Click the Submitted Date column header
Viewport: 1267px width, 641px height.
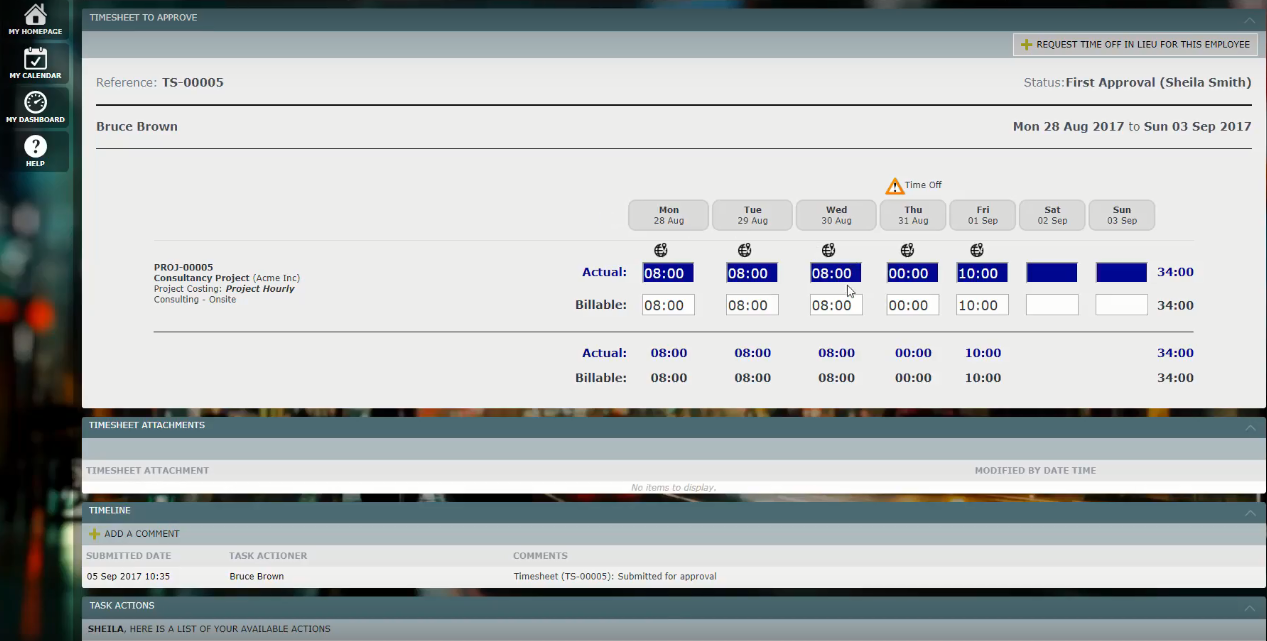click(128, 556)
